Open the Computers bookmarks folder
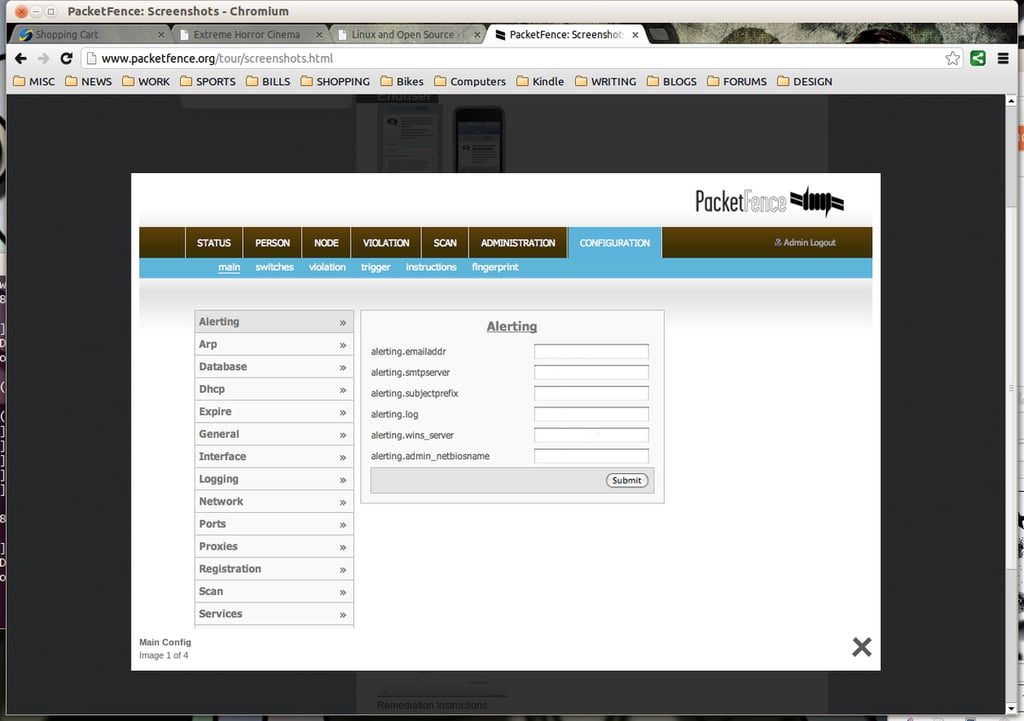 click(470, 82)
